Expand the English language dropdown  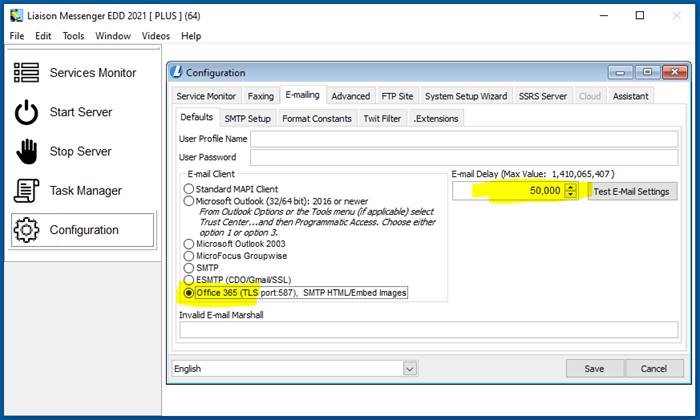click(410, 369)
